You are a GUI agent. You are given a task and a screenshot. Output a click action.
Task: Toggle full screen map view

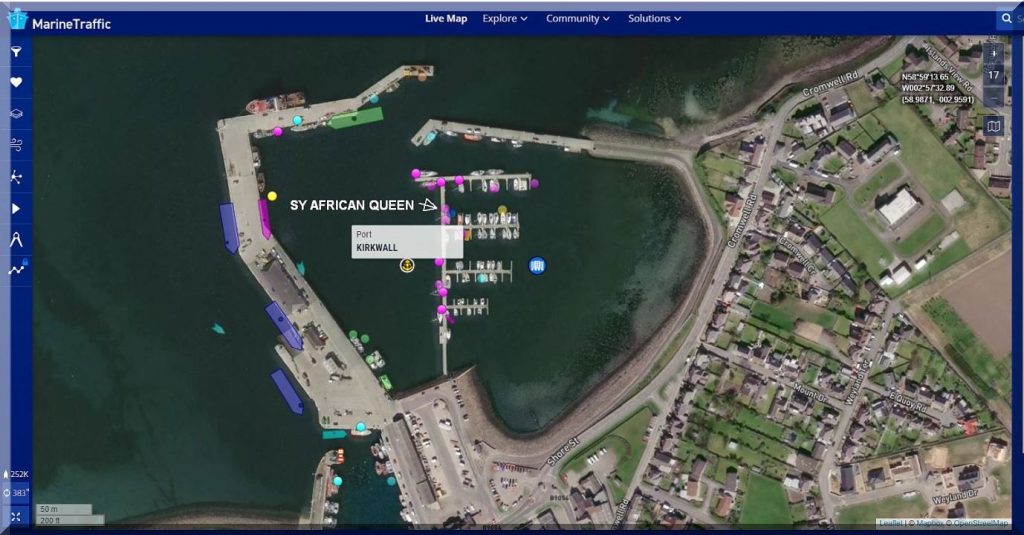16,516
